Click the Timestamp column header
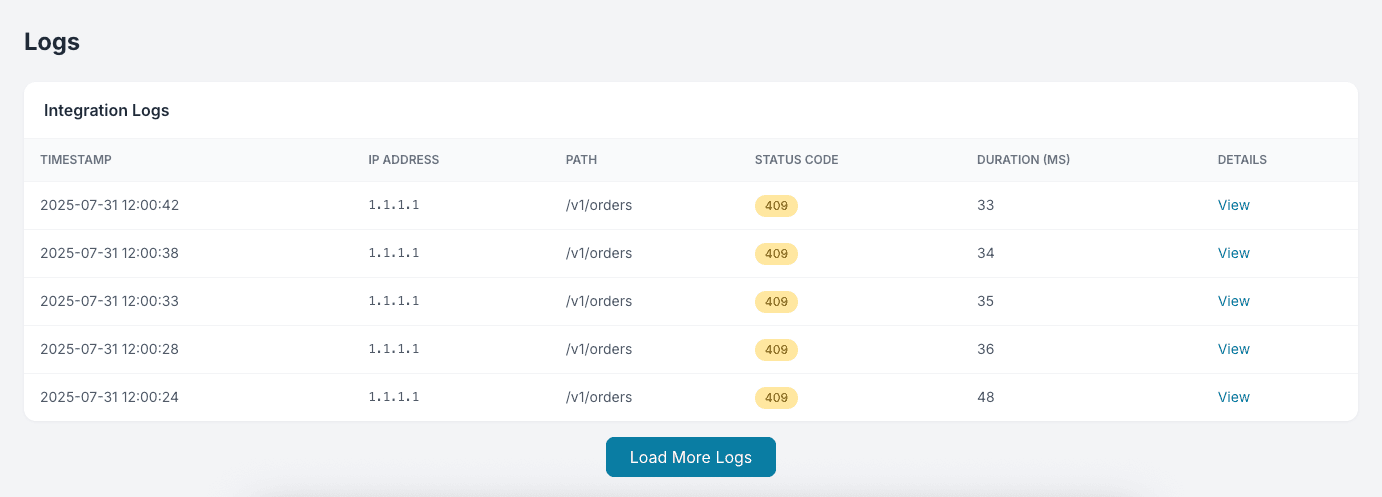Image resolution: width=1382 pixels, height=497 pixels. (76, 160)
